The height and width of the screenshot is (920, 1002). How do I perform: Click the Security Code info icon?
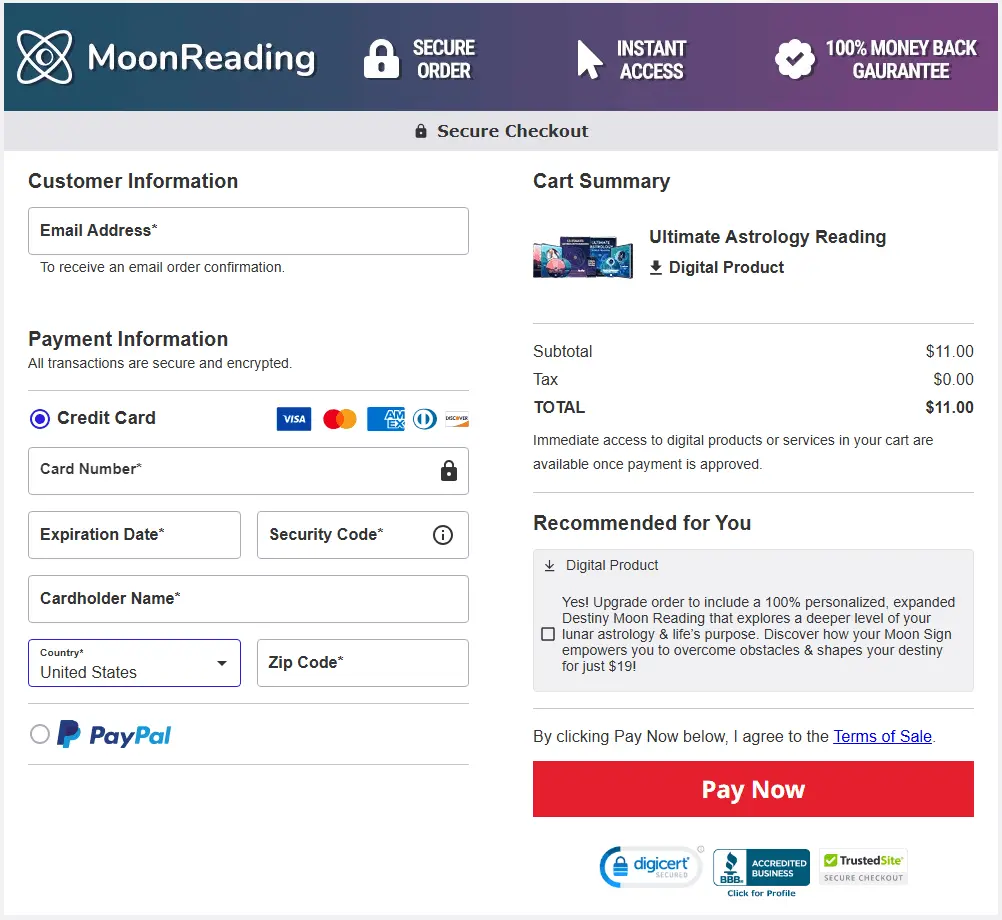(x=443, y=535)
